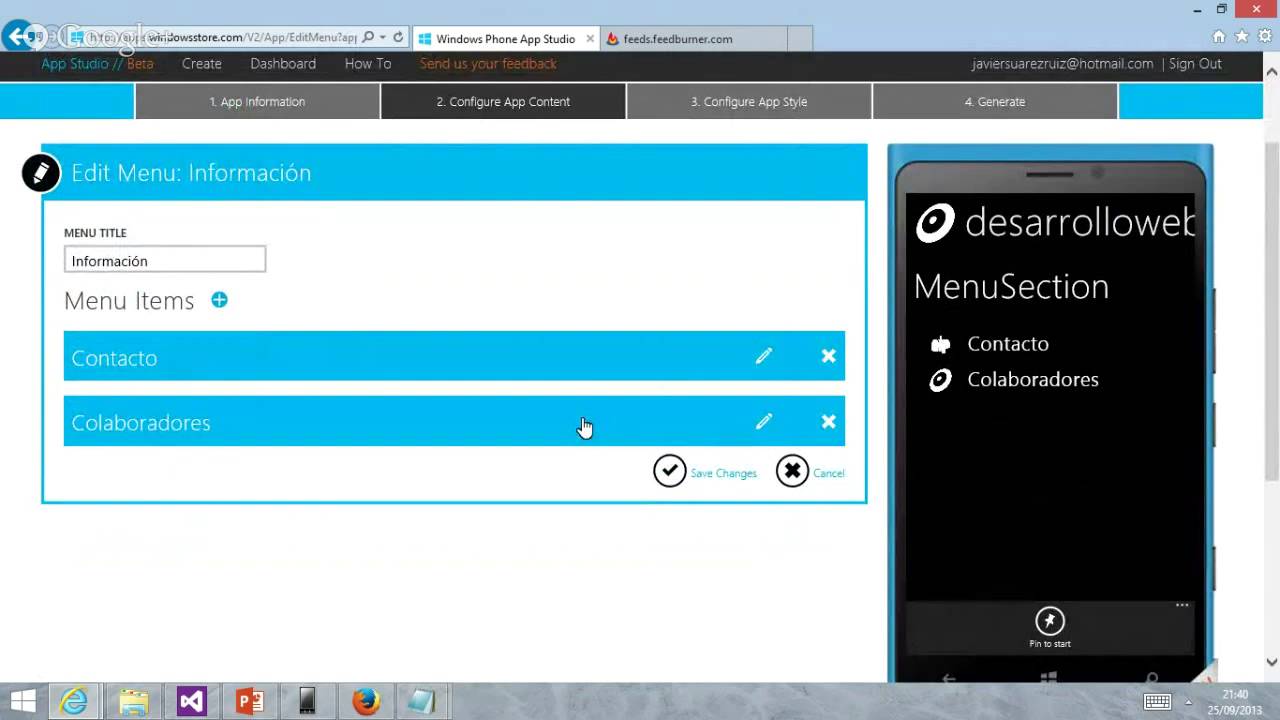Tap Colaboradores icon in phone preview
The width and height of the screenshot is (1280, 720).
point(940,380)
